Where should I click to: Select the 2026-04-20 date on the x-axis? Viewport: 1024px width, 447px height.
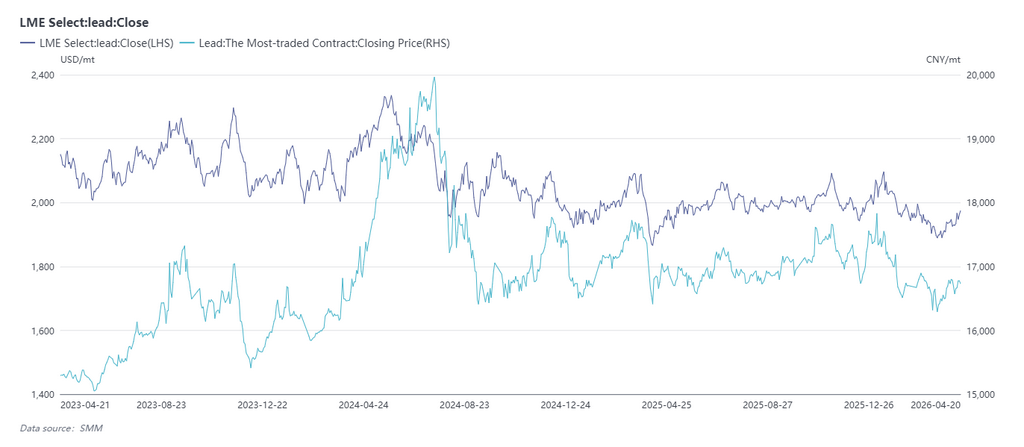(933, 407)
